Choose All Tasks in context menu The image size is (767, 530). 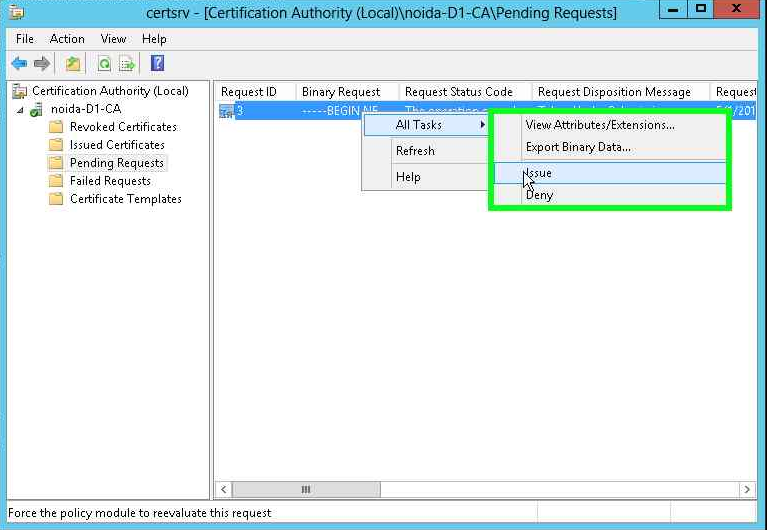426,125
